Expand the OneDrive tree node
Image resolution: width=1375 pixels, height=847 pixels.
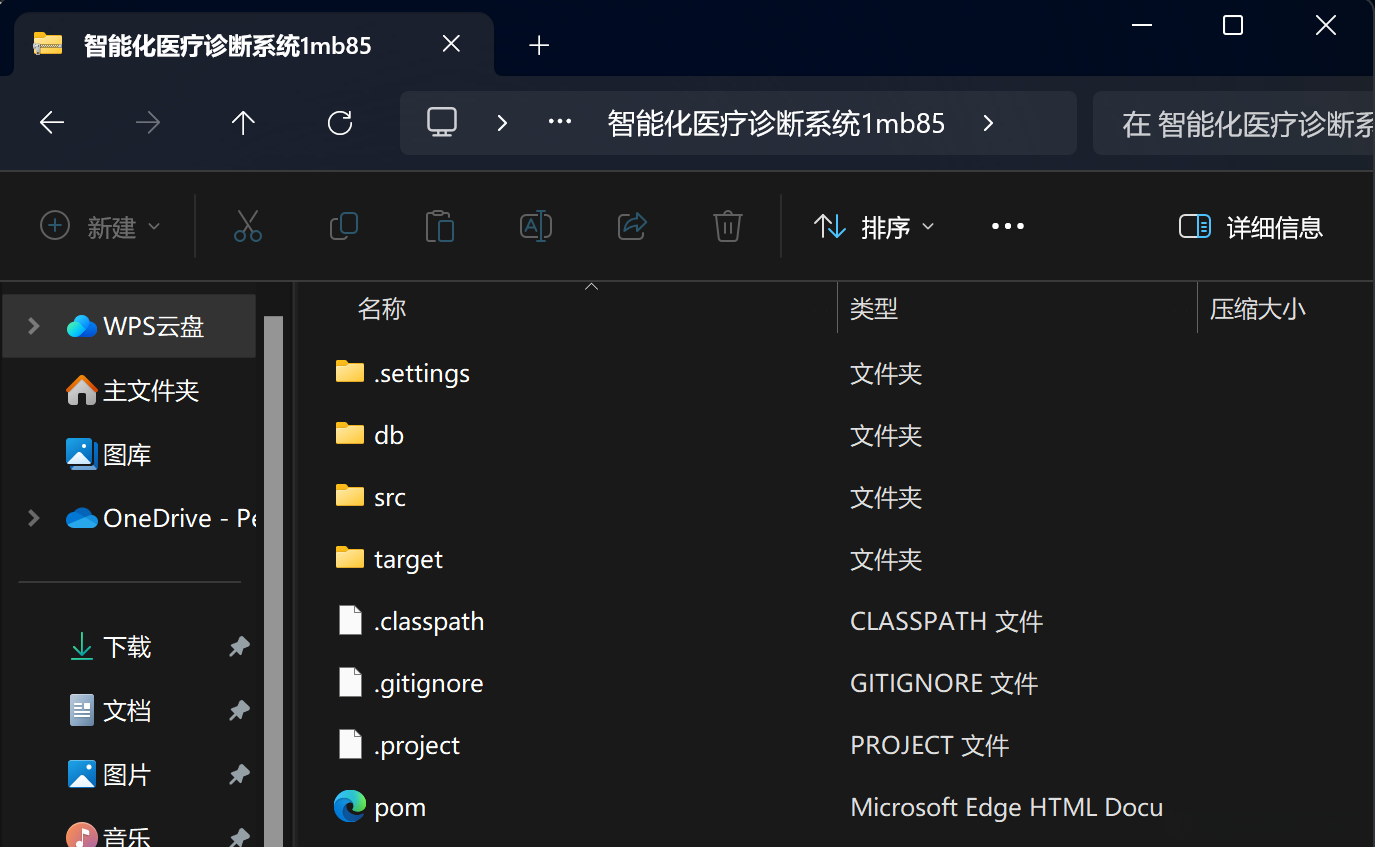34,518
